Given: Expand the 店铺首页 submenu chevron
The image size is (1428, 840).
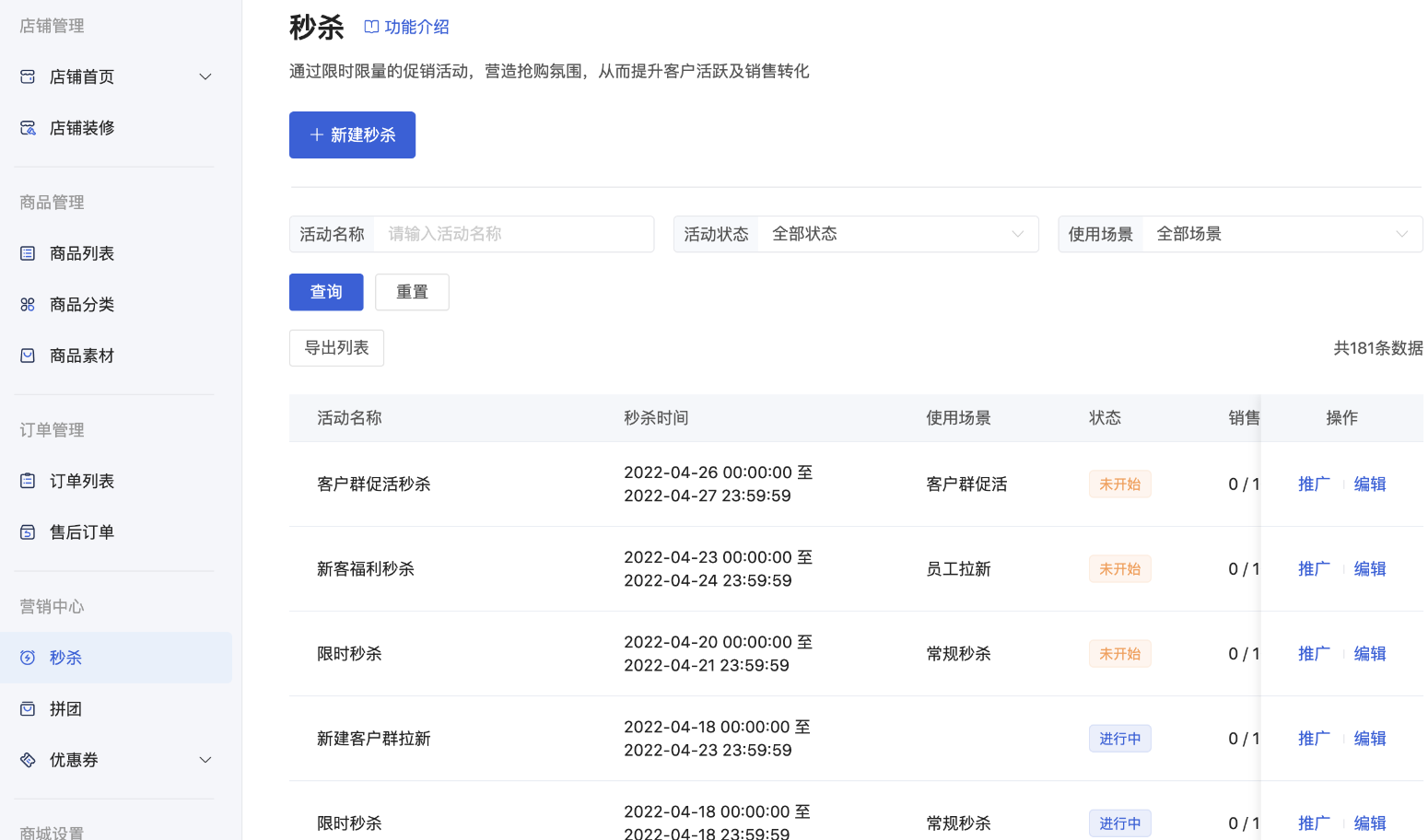Looking at the screenshot, I should 205,76.
